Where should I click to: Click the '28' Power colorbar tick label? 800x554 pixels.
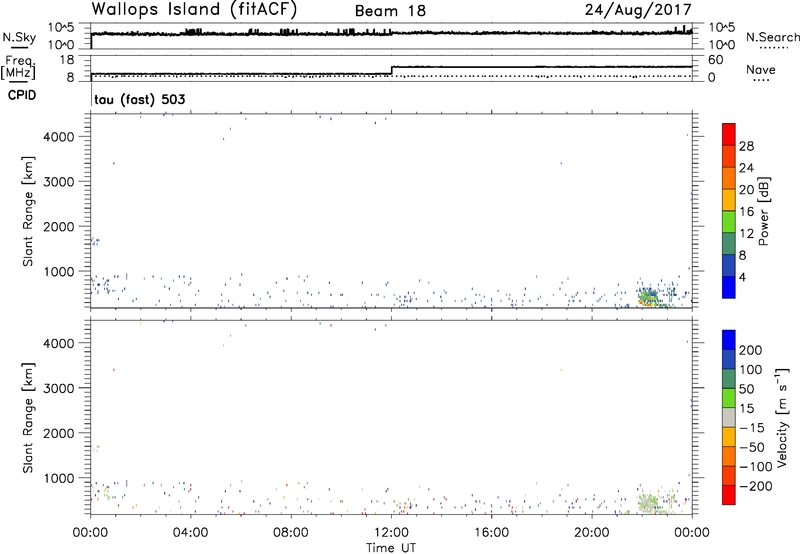click(x=746, y=146)
